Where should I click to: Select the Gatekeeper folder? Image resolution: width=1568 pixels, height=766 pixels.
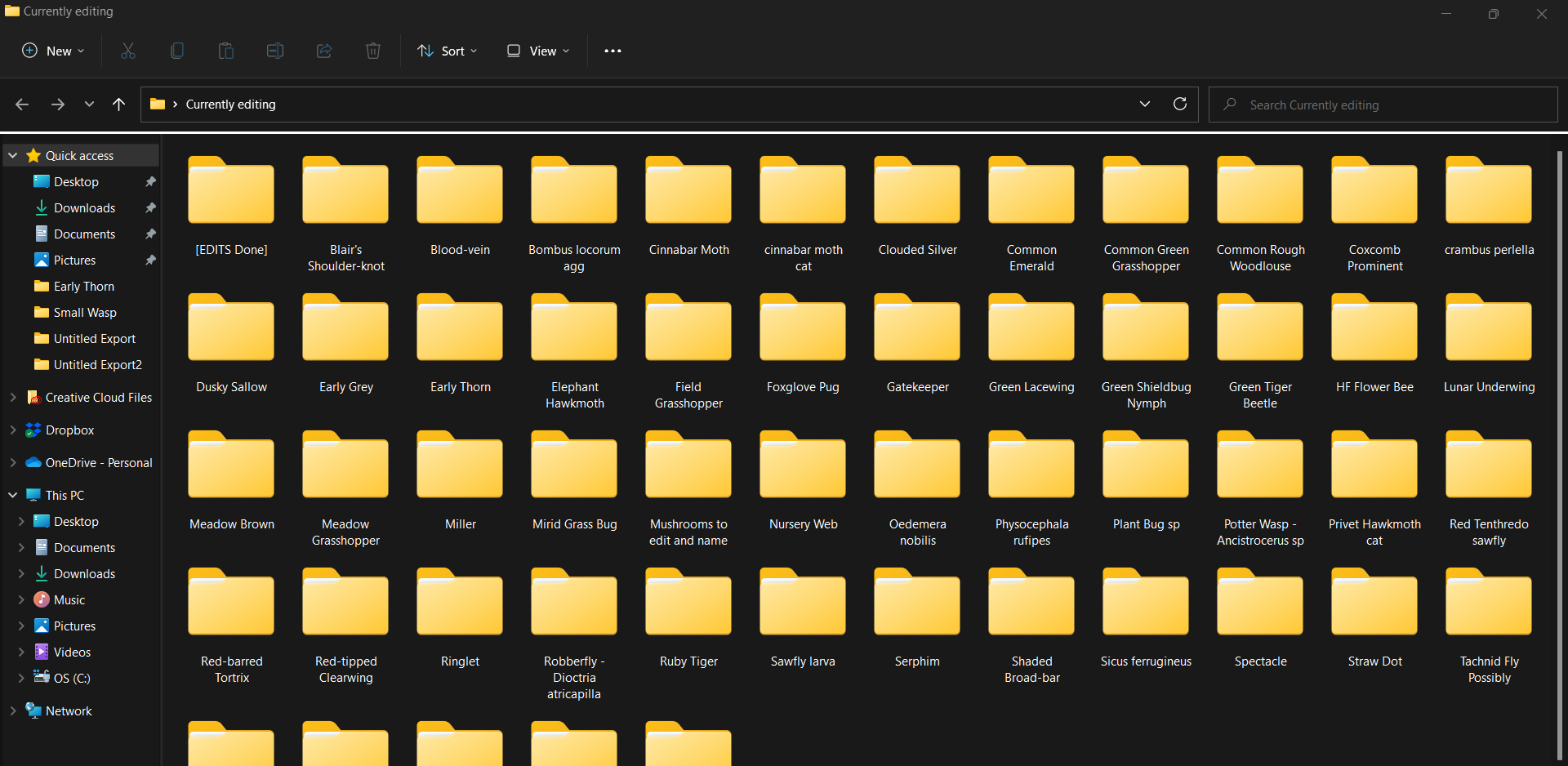pyautogui.click(x=917, y=342)
